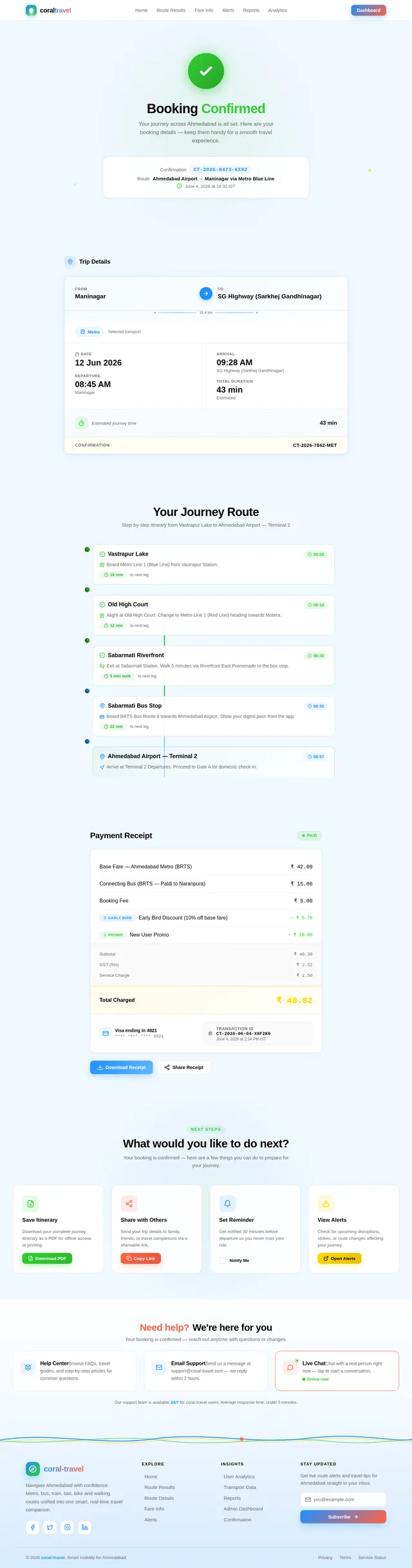The image size is (412, 1568).
Task: Click the Share Receipt button
Action: 184,1067
